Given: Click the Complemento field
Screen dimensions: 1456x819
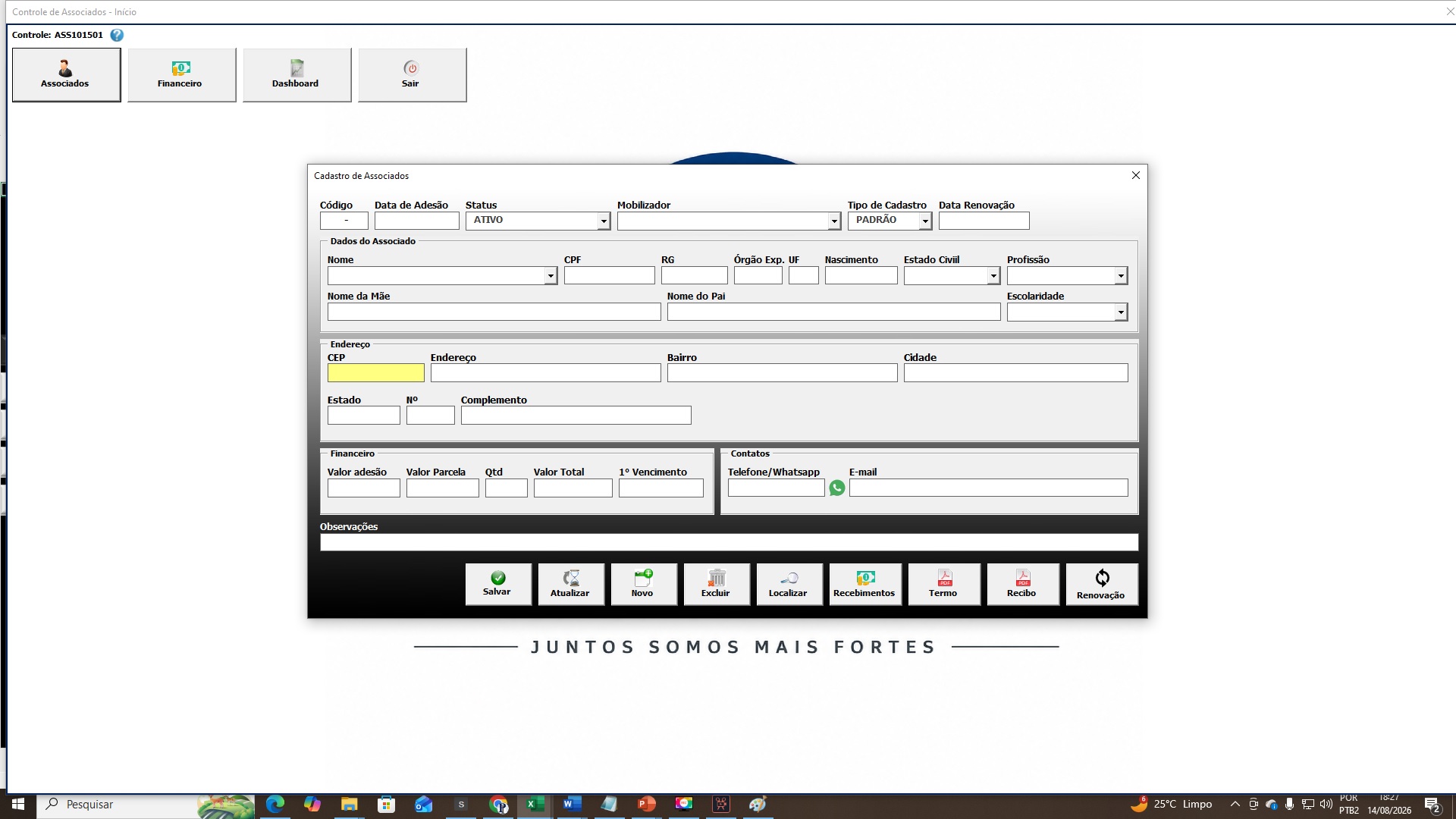Looking at the screenshot, I should (x=576, y=416).
